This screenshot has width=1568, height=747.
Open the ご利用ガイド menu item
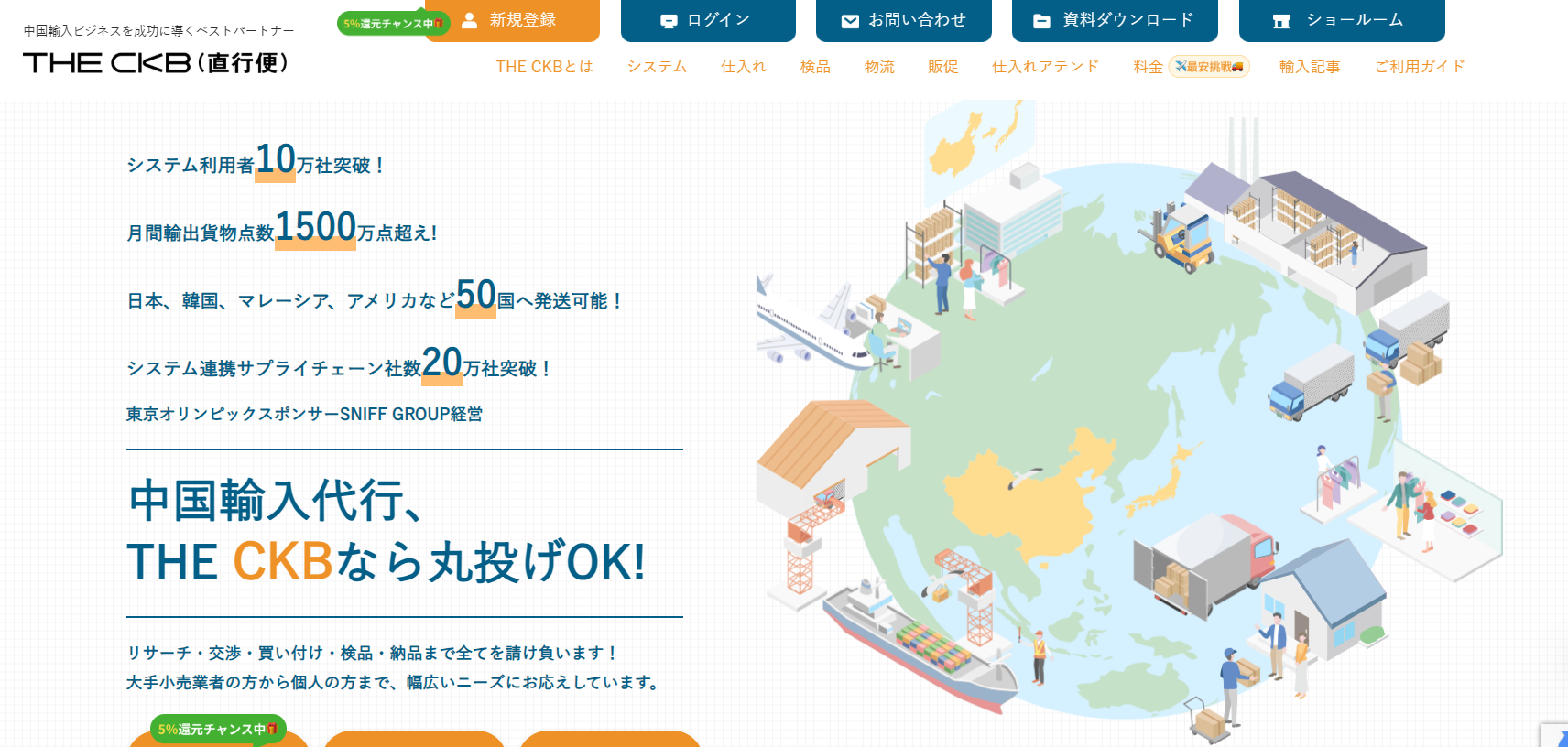1420,67
